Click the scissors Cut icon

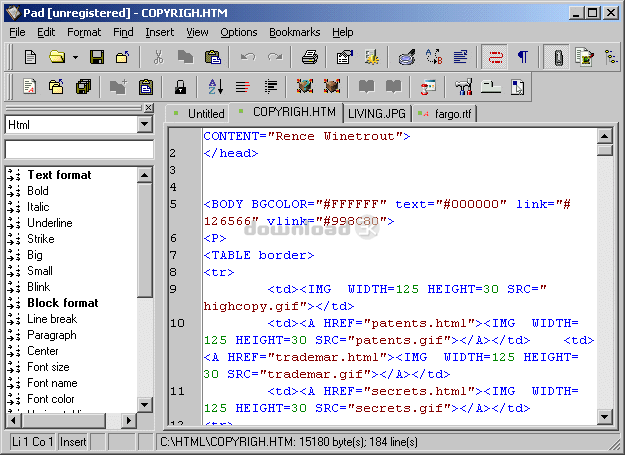158,57
